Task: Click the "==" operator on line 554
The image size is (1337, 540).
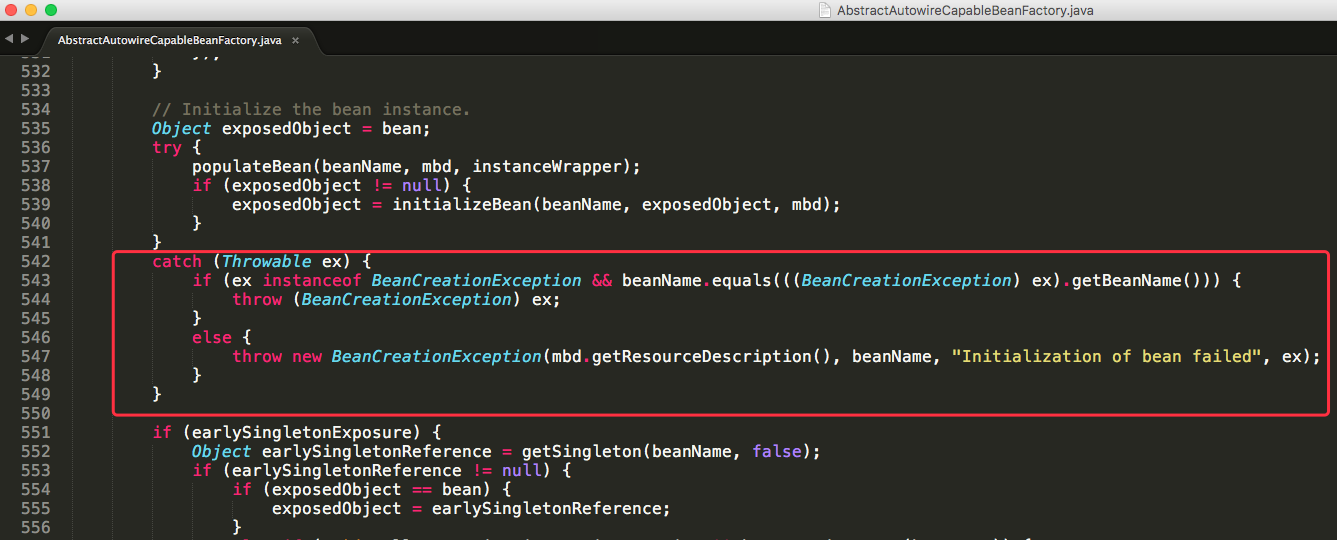Action: pos(422,489)
